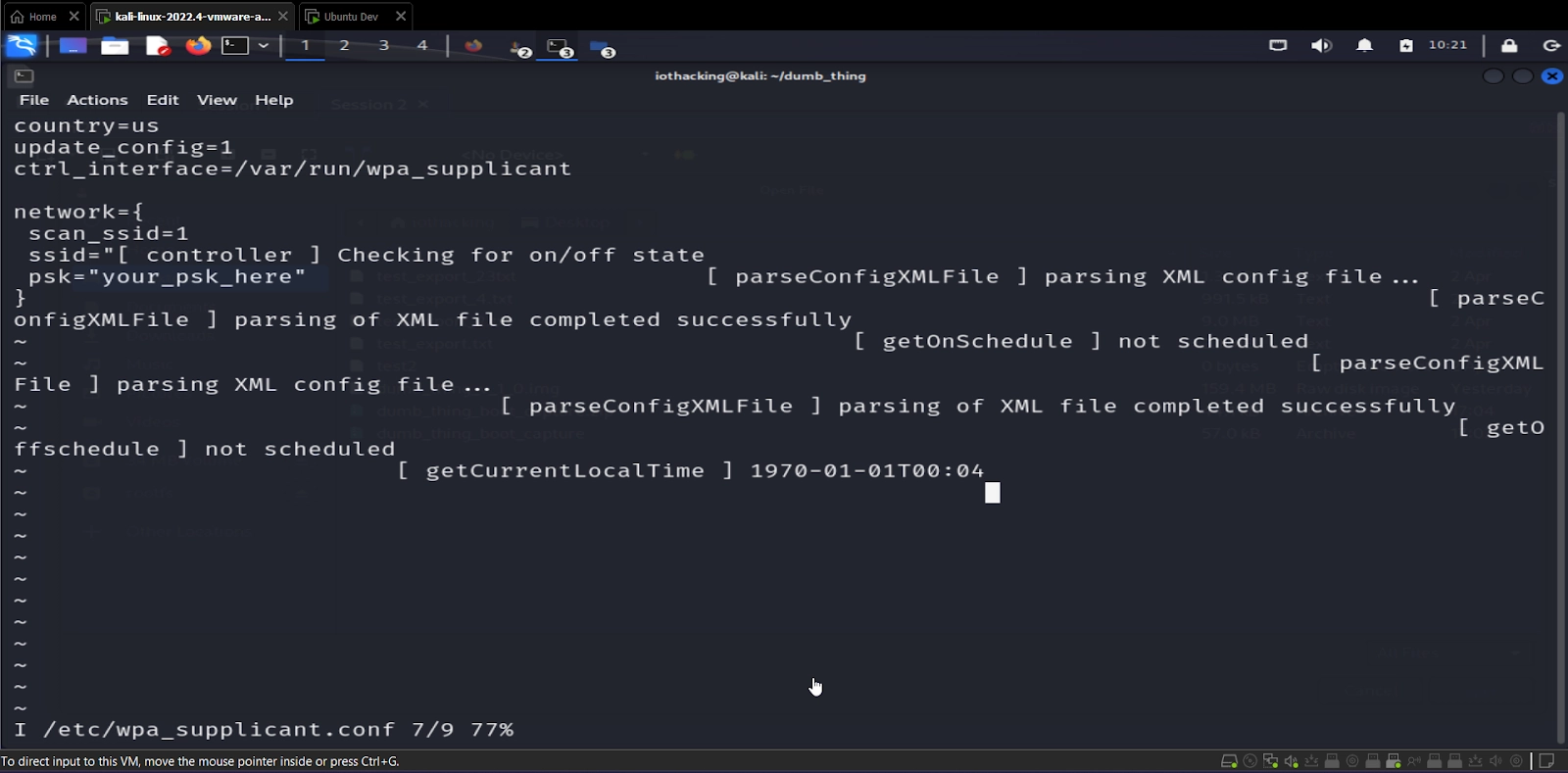Close the kali-linux VM tab
1568x773 pixels.
(283, 17)
